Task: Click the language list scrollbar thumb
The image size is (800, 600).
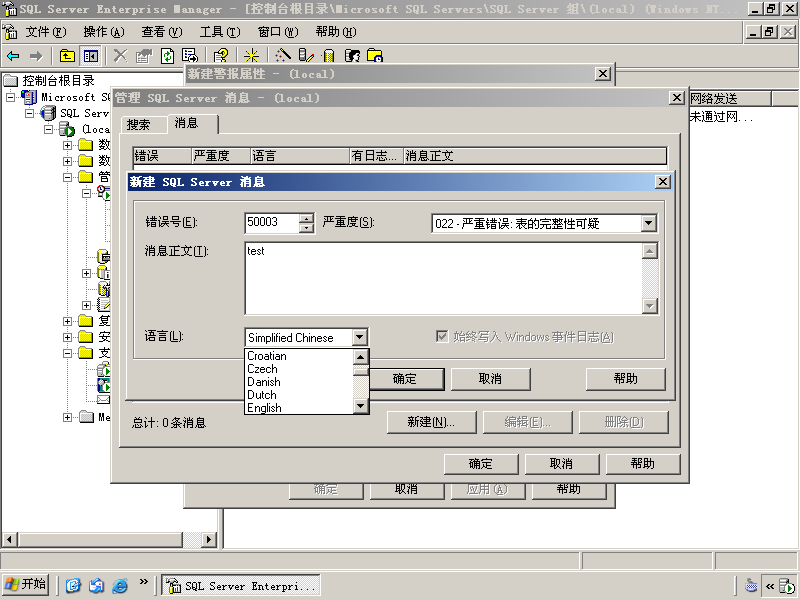Action: tap(360, 371)
